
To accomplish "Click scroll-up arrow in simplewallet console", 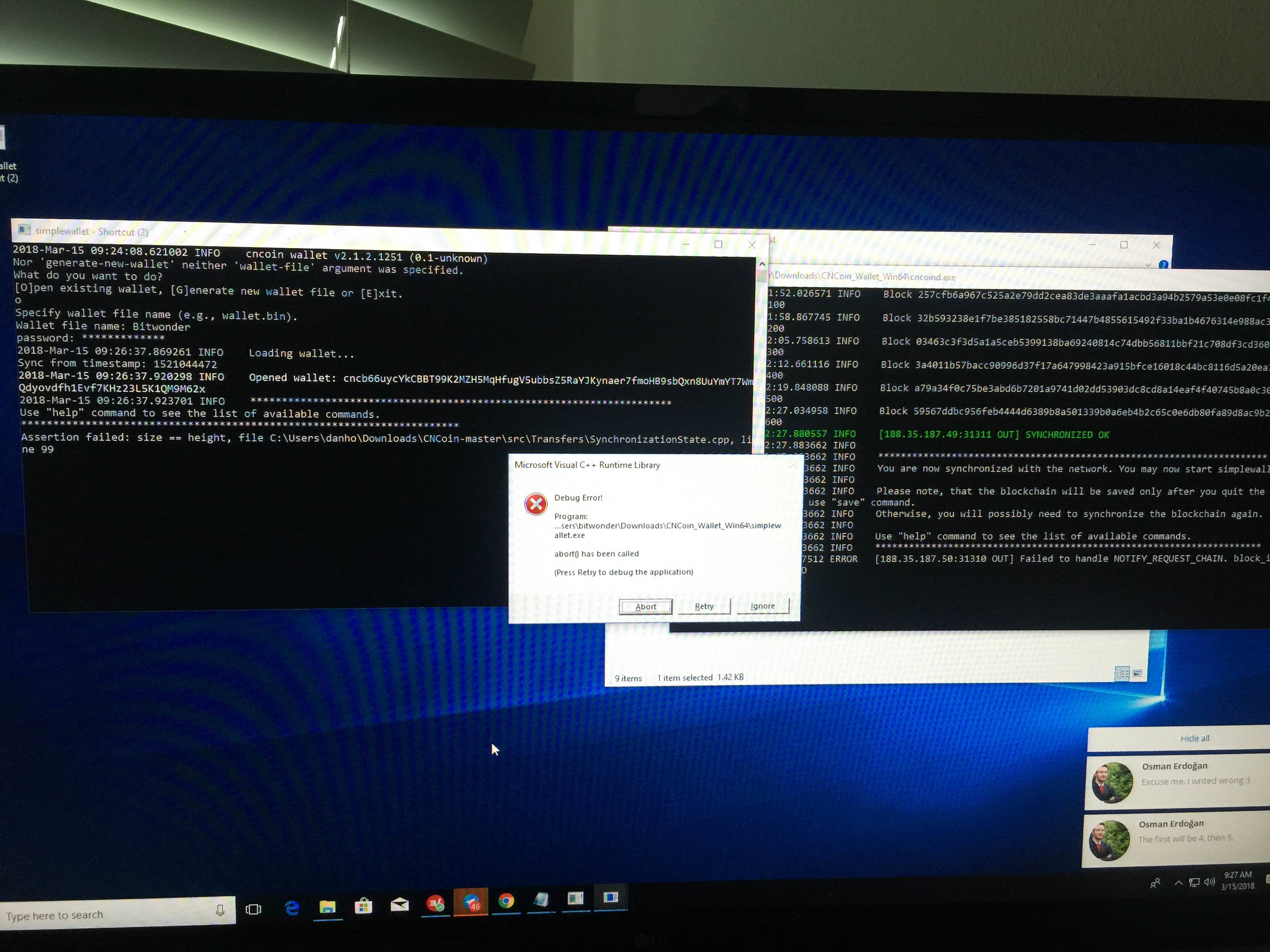I will click(x=762, y=264).
